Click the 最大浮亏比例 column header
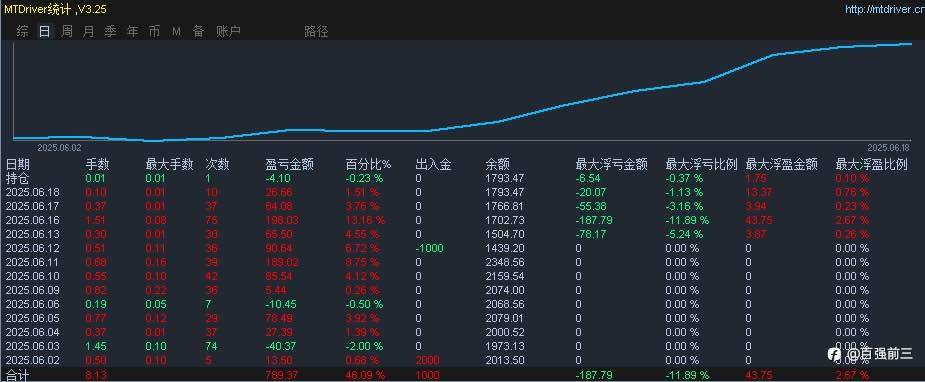Screen dimensions: 925x382 (x=701, y=164)
